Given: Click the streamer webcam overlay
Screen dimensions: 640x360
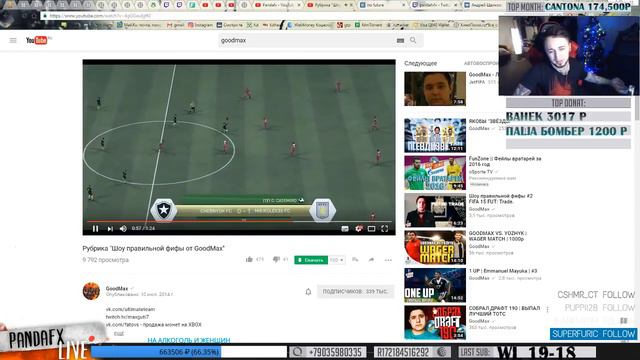Looking at the screenshot, I should pos(568,56).
